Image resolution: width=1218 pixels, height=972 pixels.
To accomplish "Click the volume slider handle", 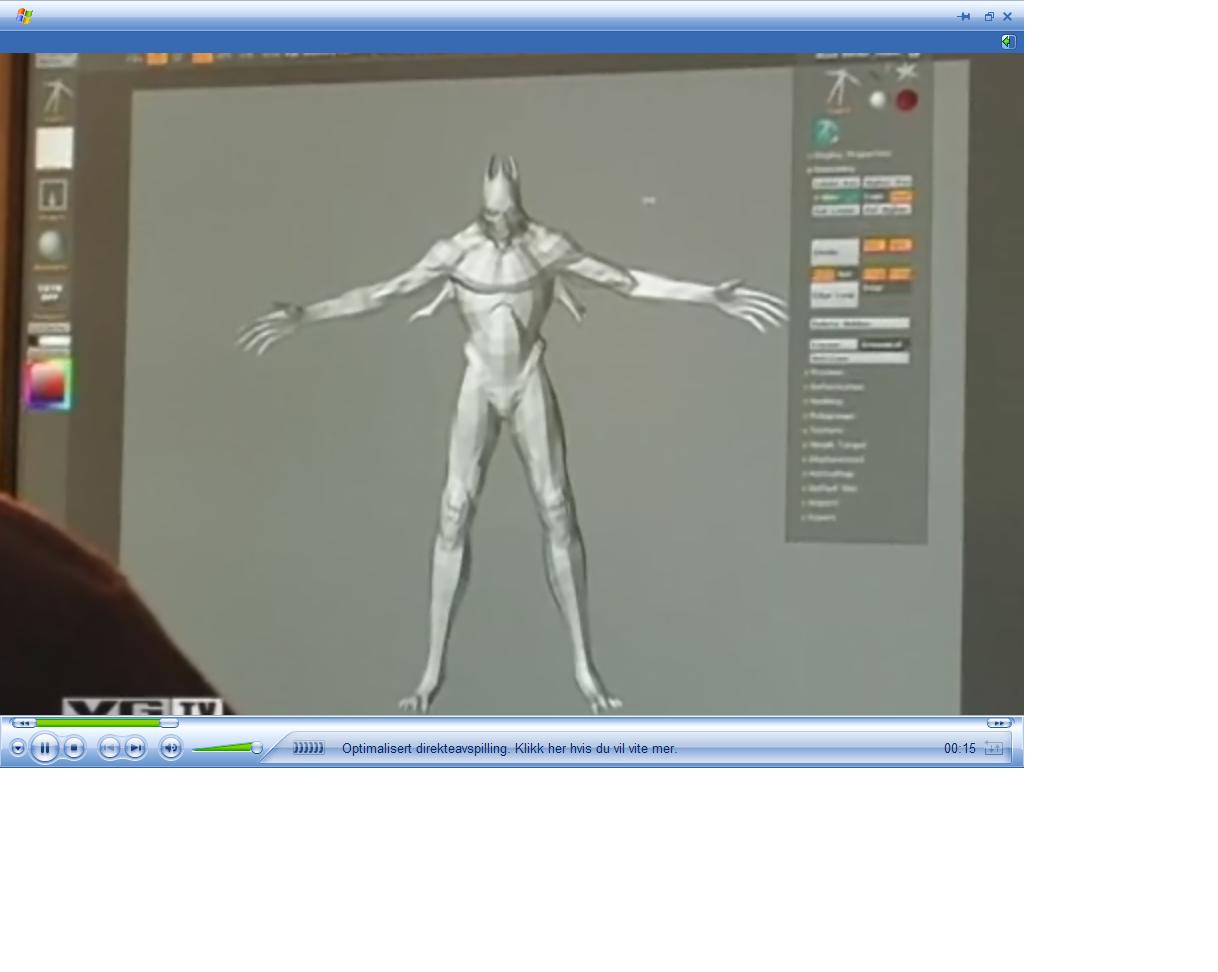I will point(257,748).
